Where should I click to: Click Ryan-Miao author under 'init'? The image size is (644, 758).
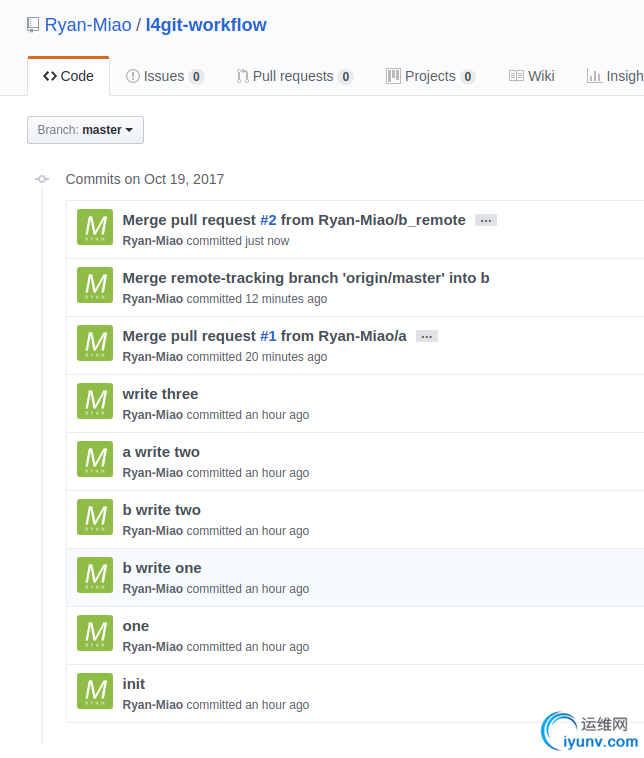coord(153,705)
